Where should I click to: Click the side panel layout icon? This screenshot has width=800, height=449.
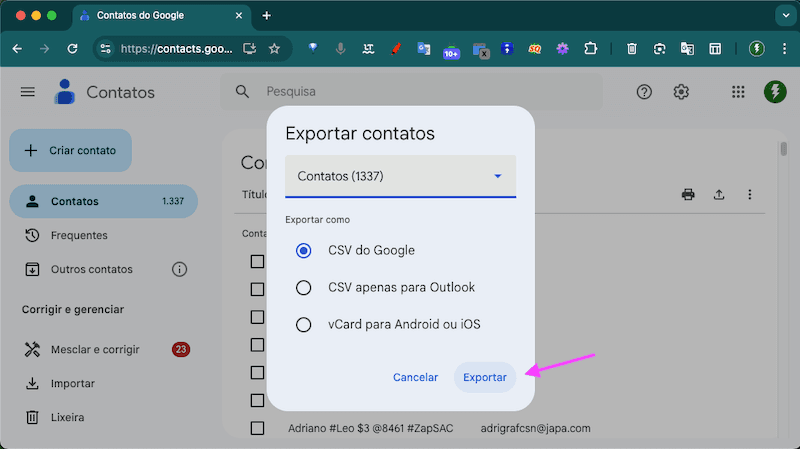[715, 49]
